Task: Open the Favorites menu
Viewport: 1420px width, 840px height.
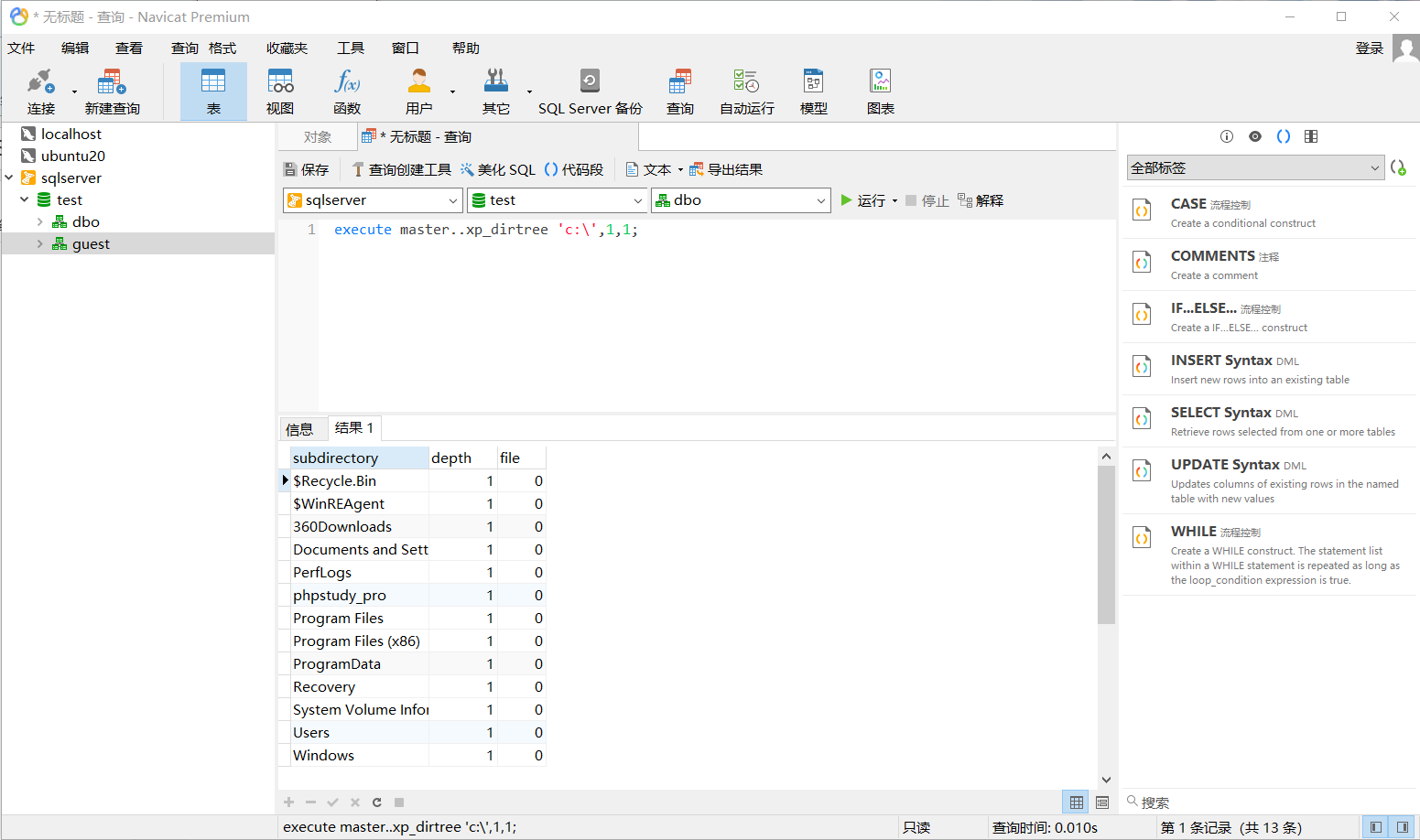Action: 287,48
